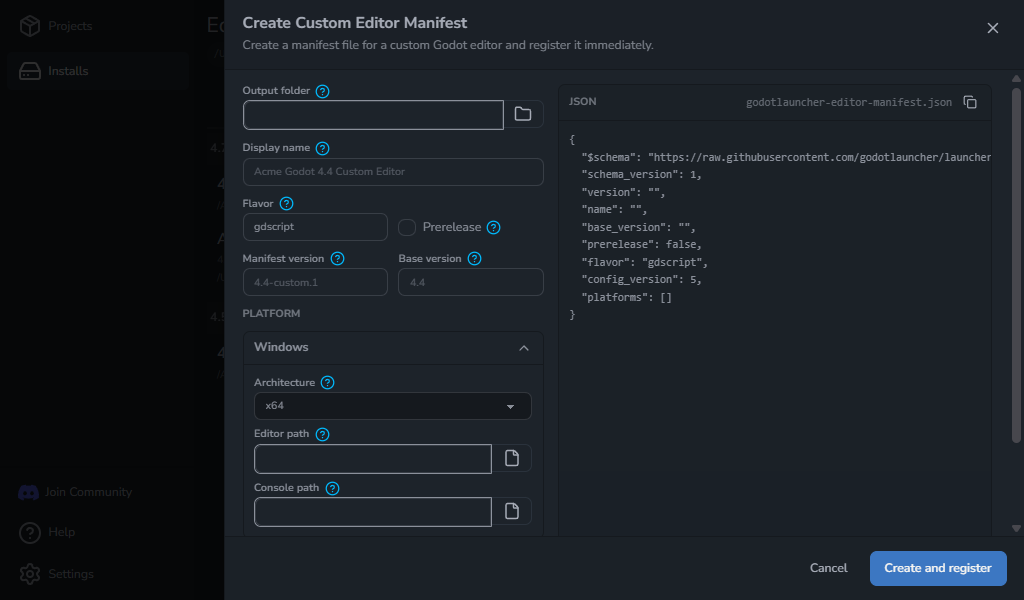Click the "platforms": [] JSON line
Screen dimensions: 1024x600
tap(626, 297)
